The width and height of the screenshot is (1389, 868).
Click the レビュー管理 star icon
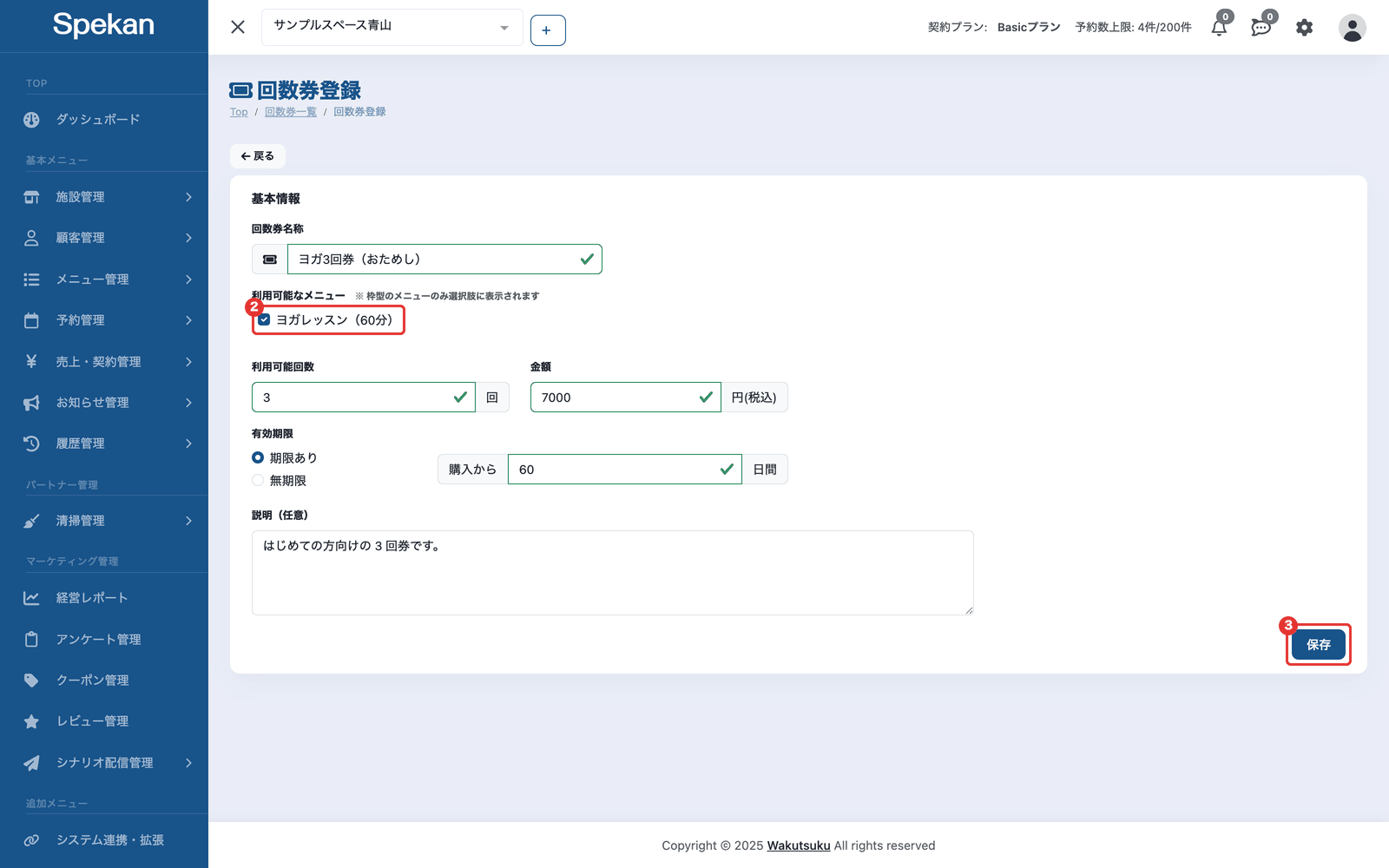click(31, 721)
